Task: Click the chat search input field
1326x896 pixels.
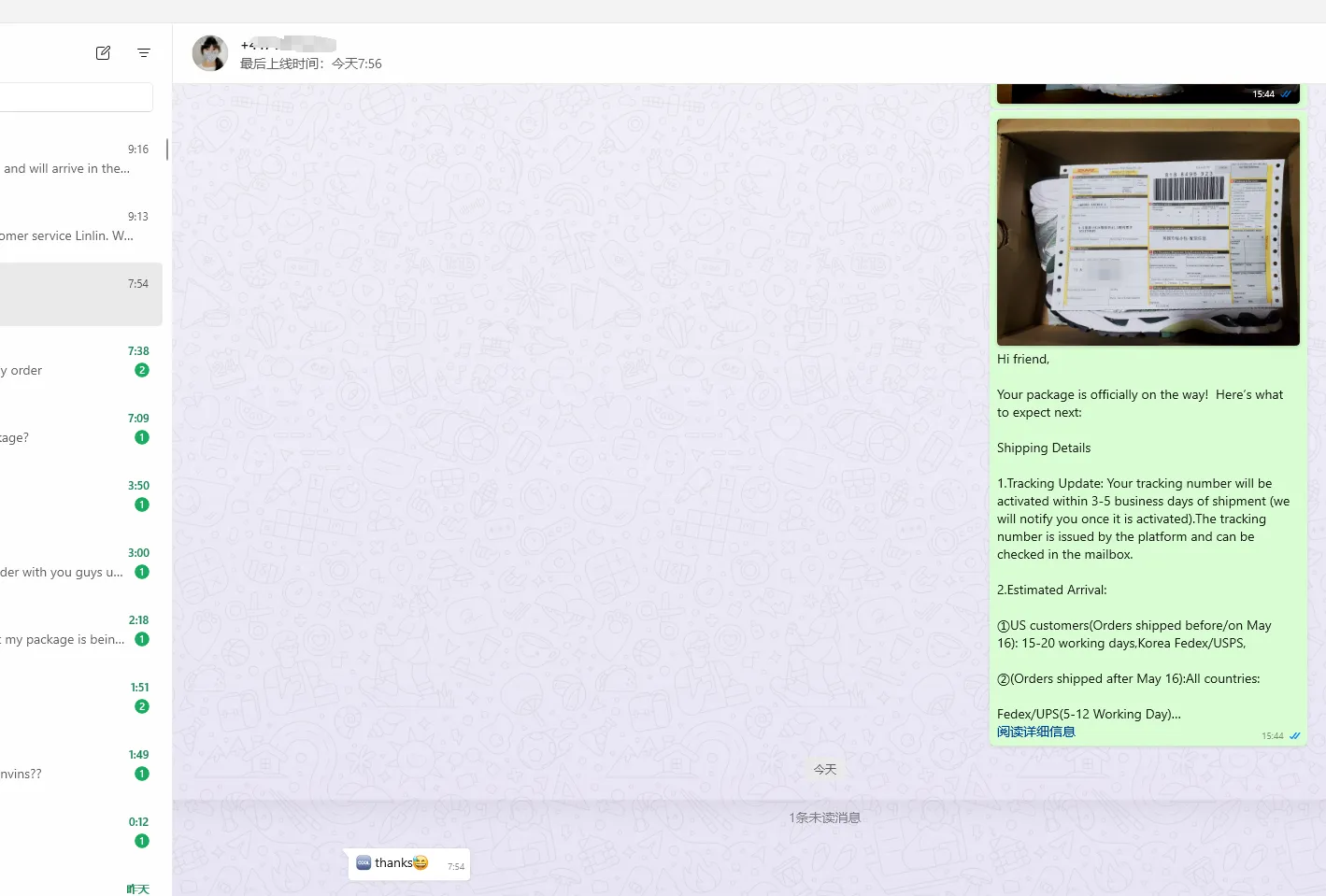Action: [x=75, y=97]
